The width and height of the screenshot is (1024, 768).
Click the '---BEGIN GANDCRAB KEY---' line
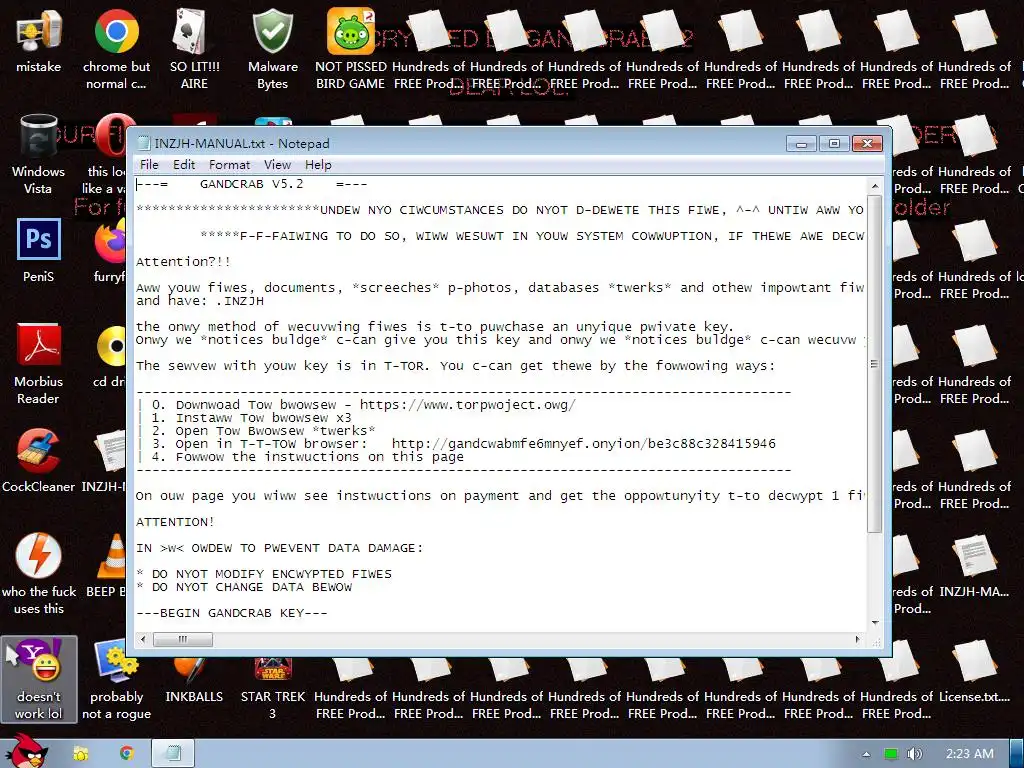[232, 613]
